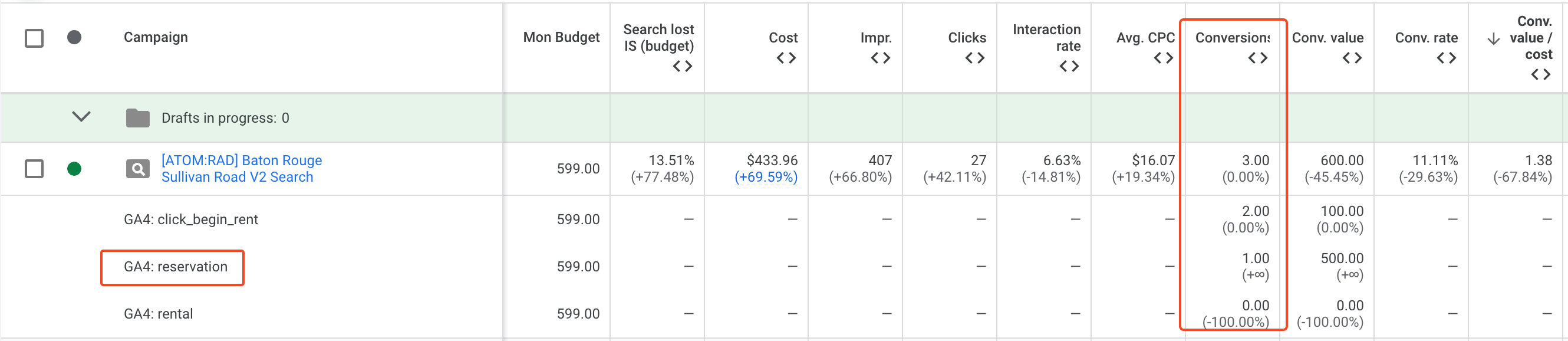Sort by the Campaign column header

click(156, 38)
